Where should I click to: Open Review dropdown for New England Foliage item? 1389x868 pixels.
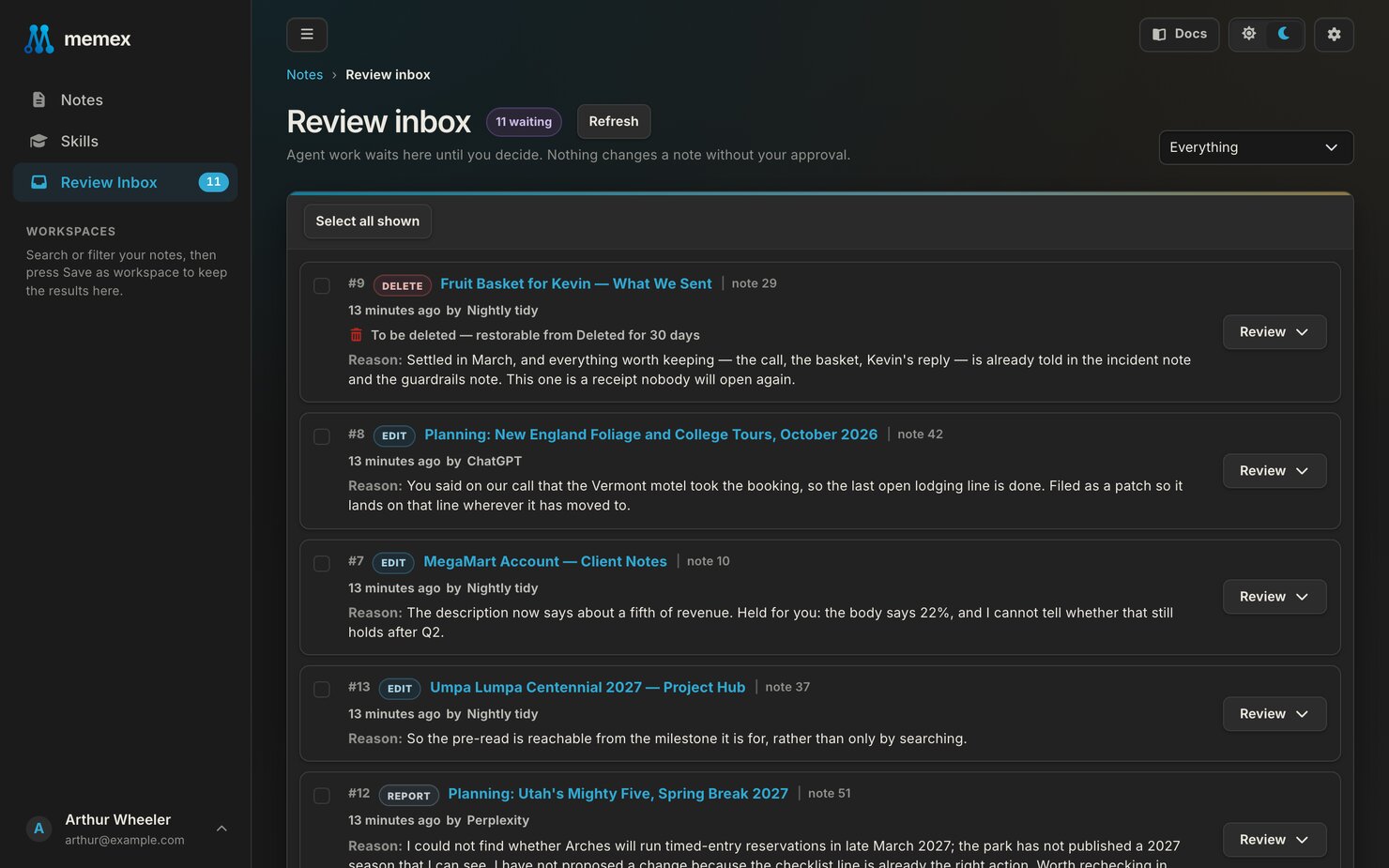tap(1275, 471)
